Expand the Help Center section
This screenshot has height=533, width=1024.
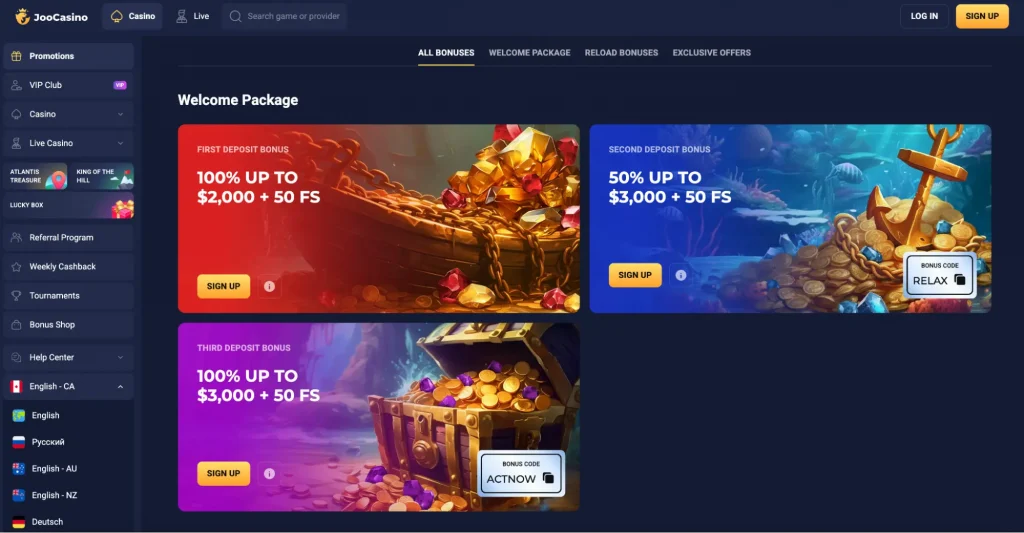[x=69, y=357]
